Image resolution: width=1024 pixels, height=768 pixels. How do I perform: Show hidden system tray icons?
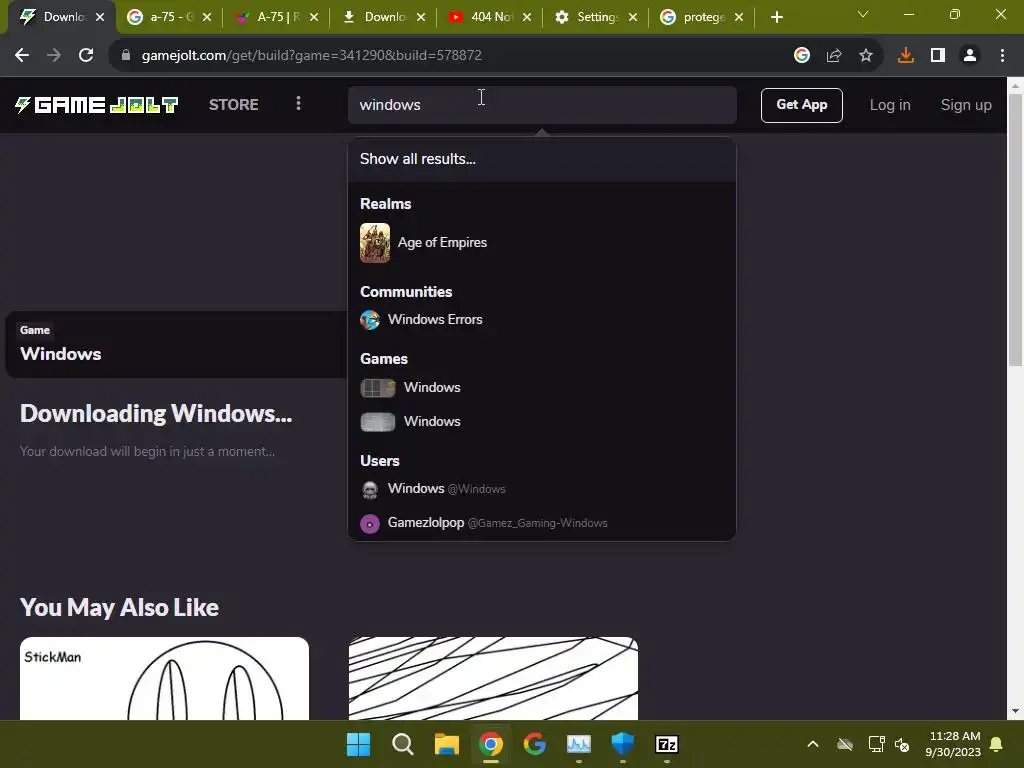click(813, 744)
